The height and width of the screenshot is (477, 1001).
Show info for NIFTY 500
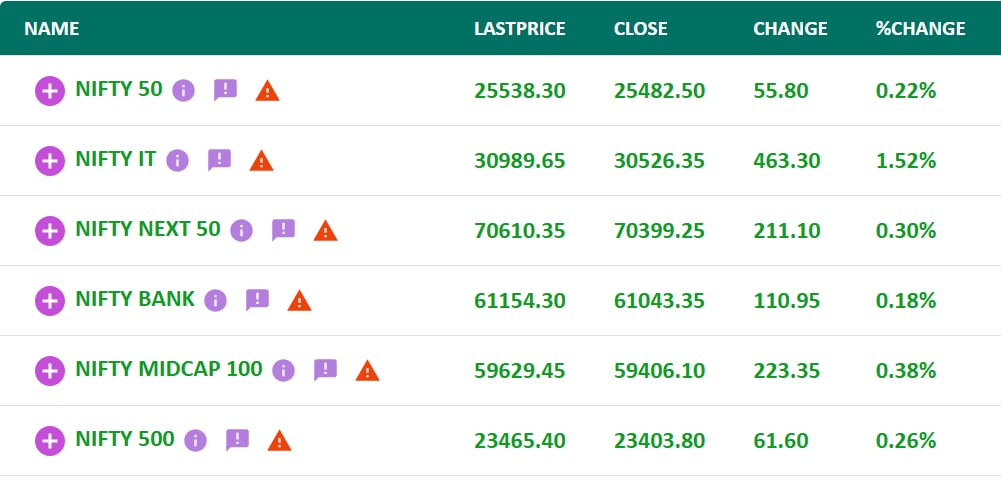click(195, 440)
